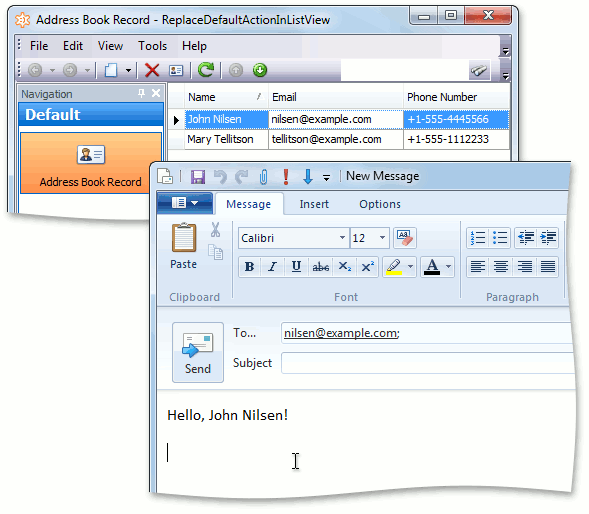
Task: Click the To... recipients button
Action: coord(245,333)
